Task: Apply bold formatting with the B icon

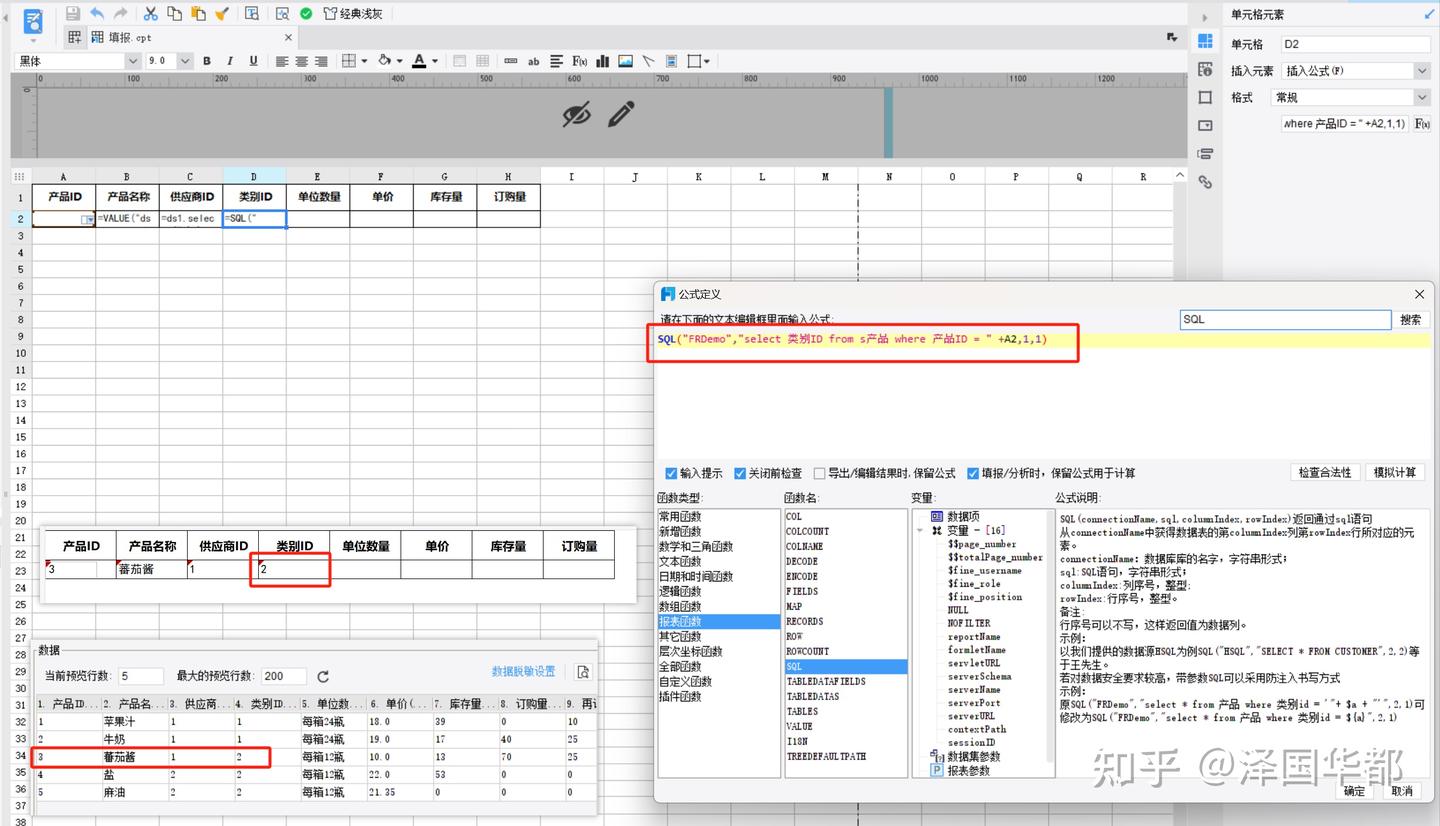Action: click(207, 61)
